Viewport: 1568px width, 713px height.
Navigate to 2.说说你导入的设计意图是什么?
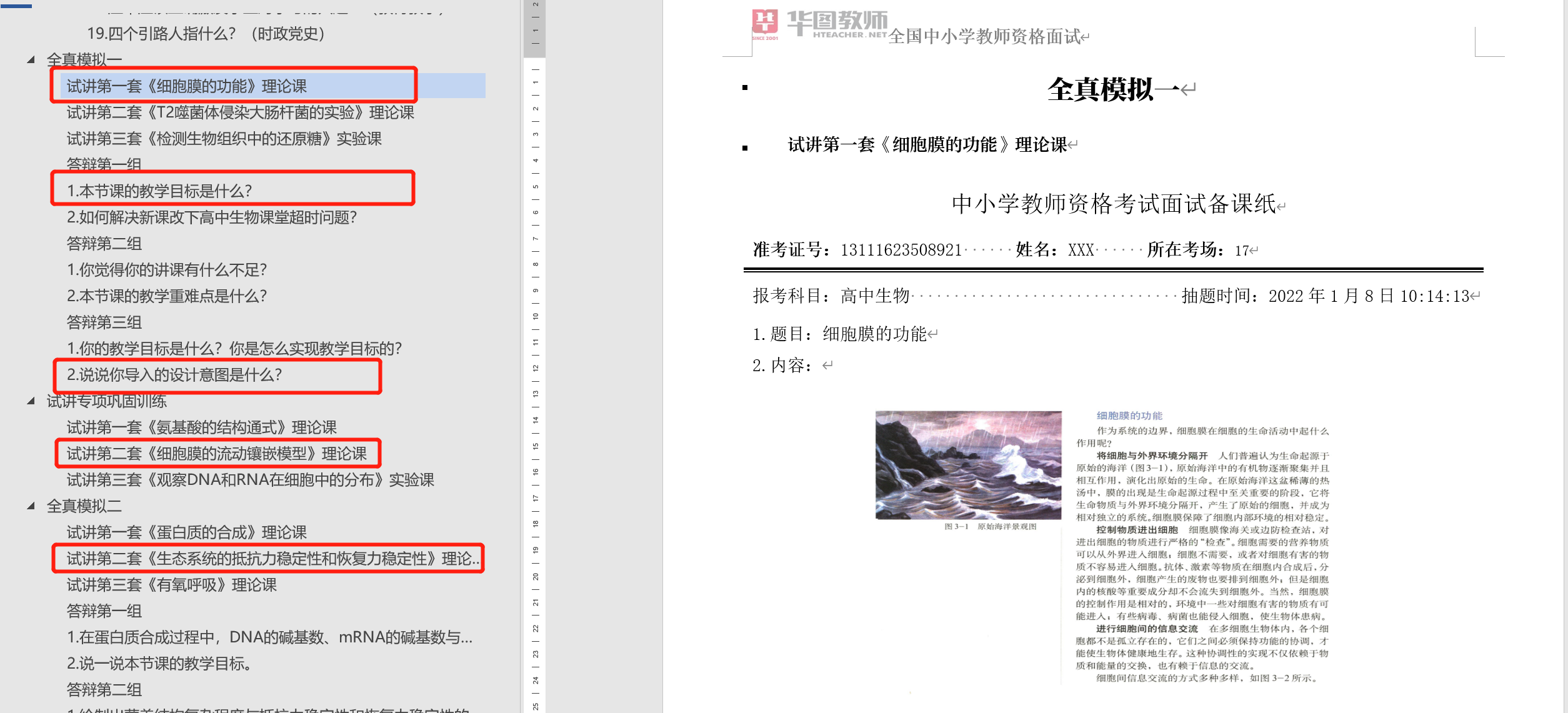(x=174, y=375)
